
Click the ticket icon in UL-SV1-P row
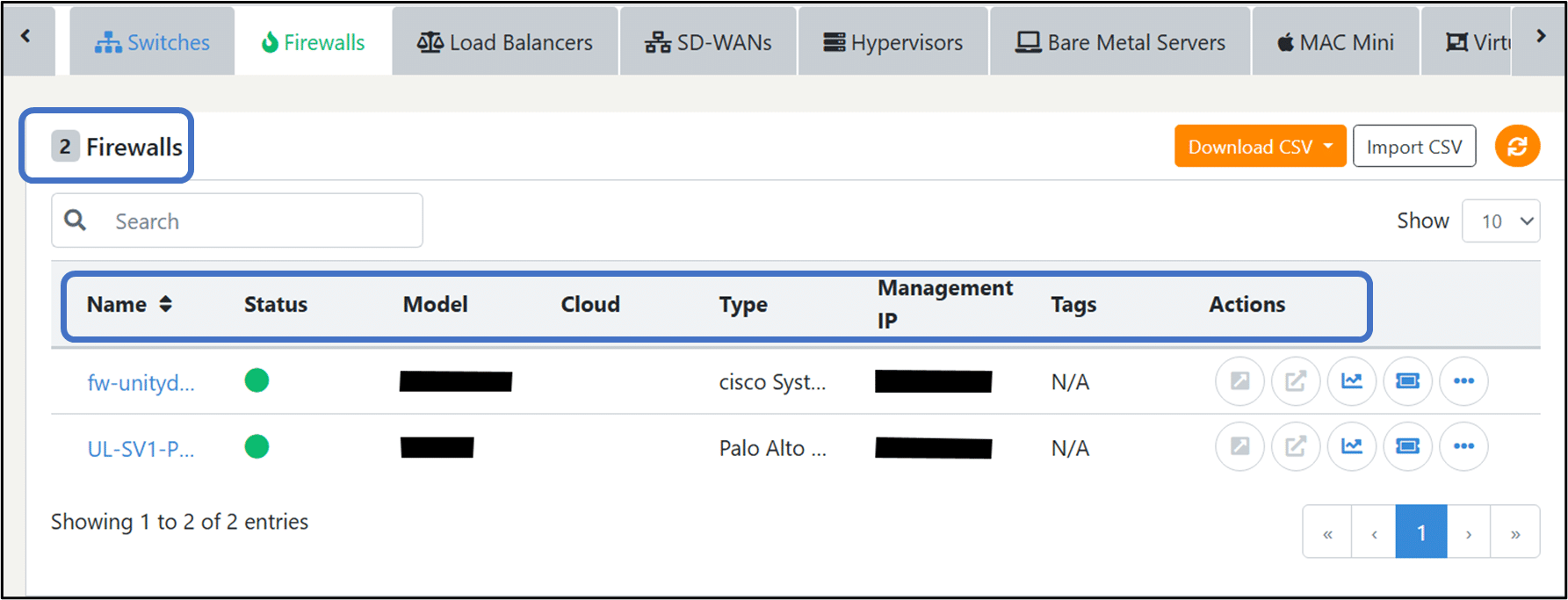pos(1408,446)
